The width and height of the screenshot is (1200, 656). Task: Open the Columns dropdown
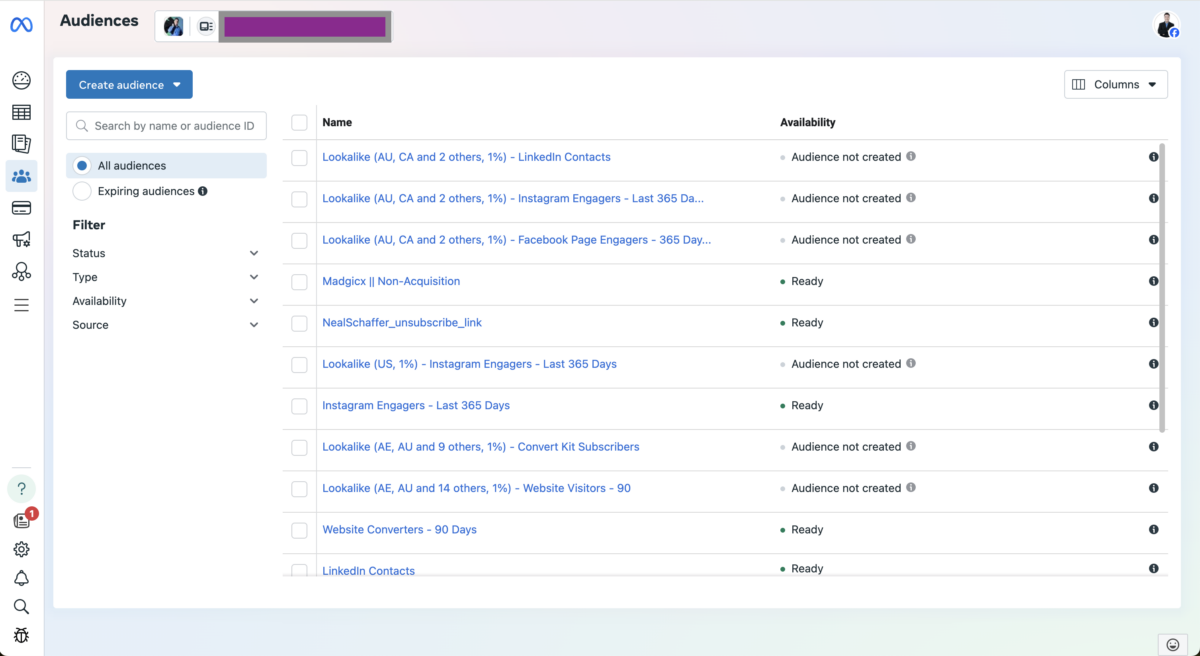[x=1115, y=85]
